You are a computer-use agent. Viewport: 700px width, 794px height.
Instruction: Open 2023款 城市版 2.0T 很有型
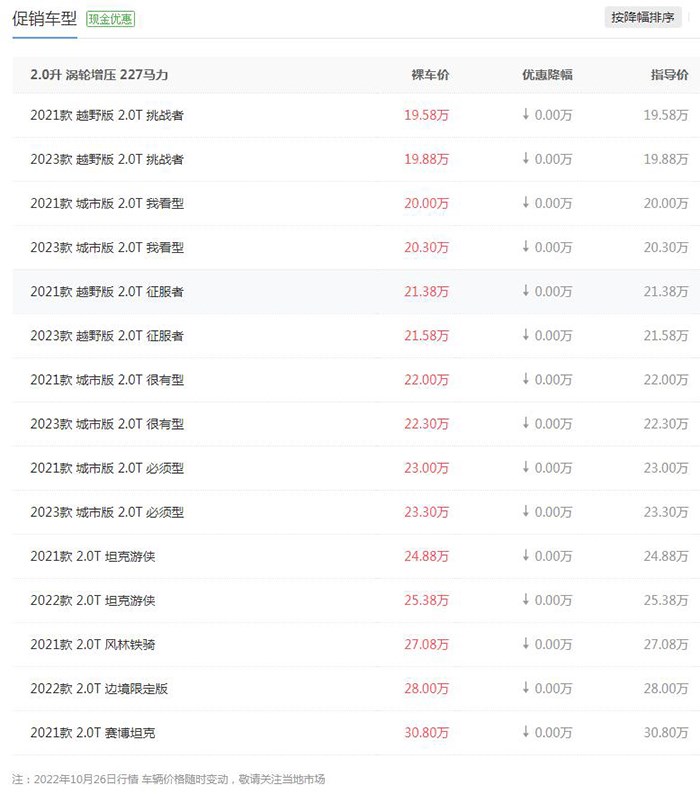click(107, 424)
